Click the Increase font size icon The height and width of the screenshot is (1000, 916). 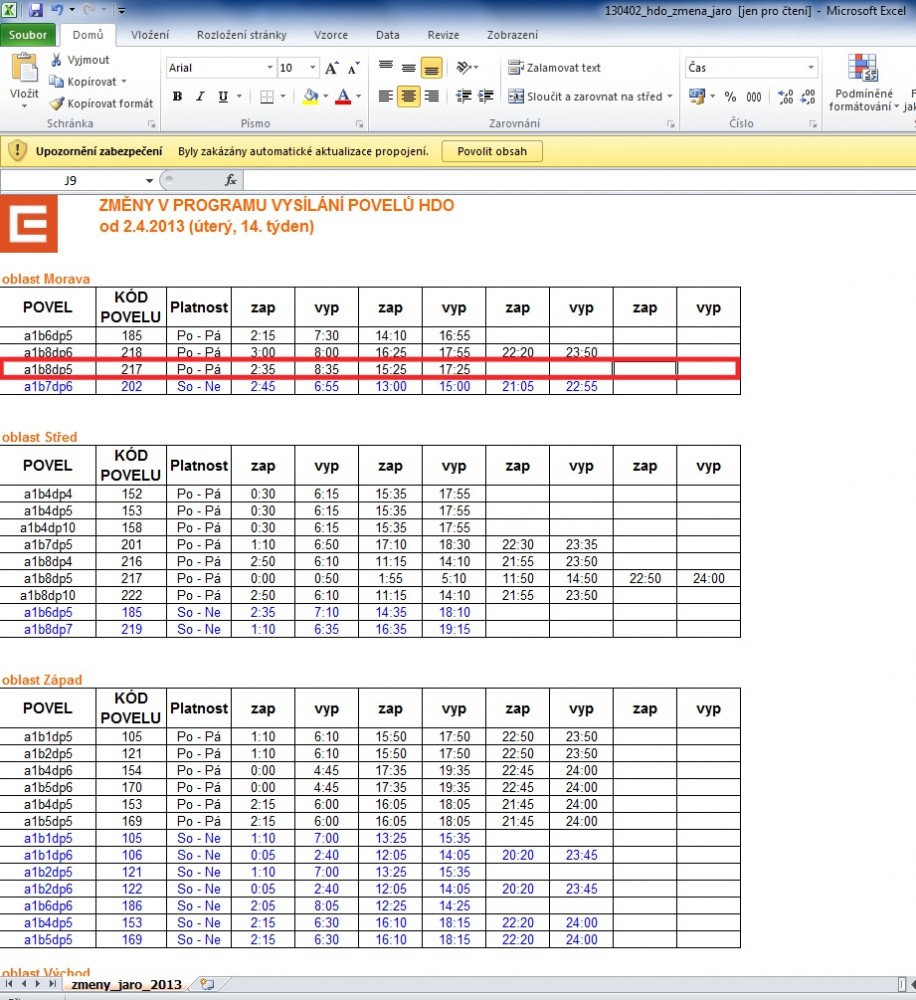pyautogui.click(x=332, y=68)
